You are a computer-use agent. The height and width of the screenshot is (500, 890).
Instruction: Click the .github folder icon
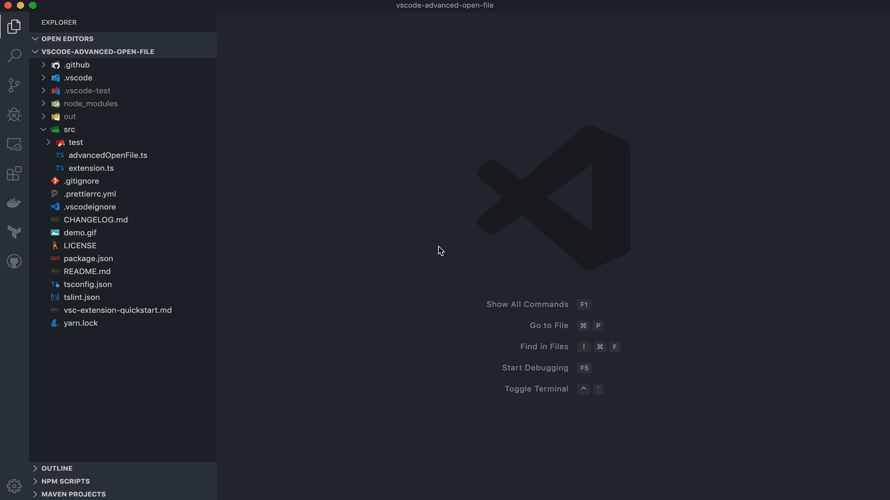click(x=56, y=65)
